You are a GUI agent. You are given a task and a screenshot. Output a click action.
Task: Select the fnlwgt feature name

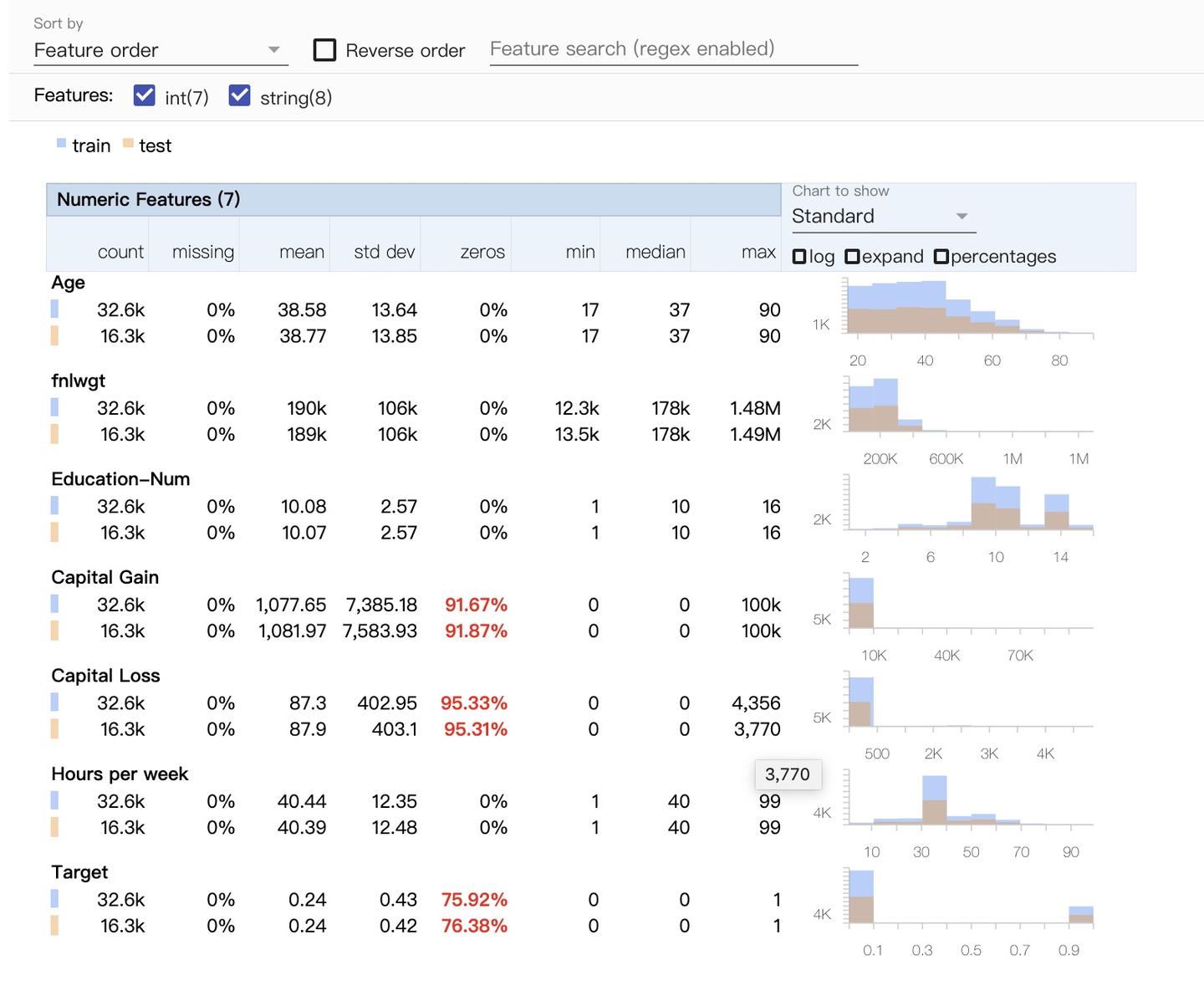78,381
